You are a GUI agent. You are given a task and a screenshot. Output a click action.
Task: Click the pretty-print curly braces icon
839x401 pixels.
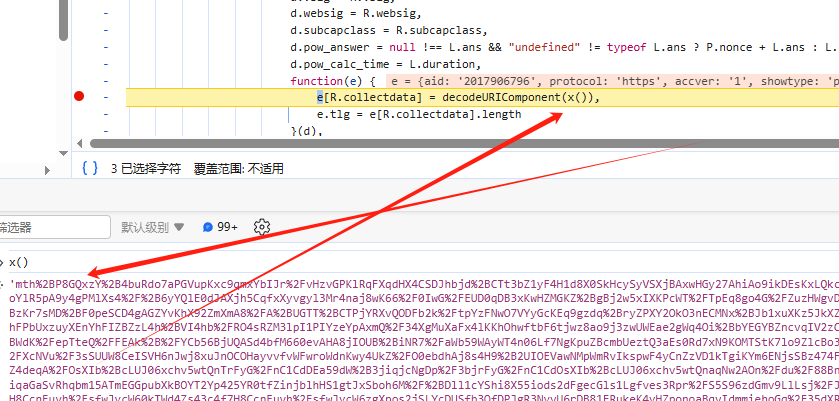pyautogui.click(x=90, y=169)
